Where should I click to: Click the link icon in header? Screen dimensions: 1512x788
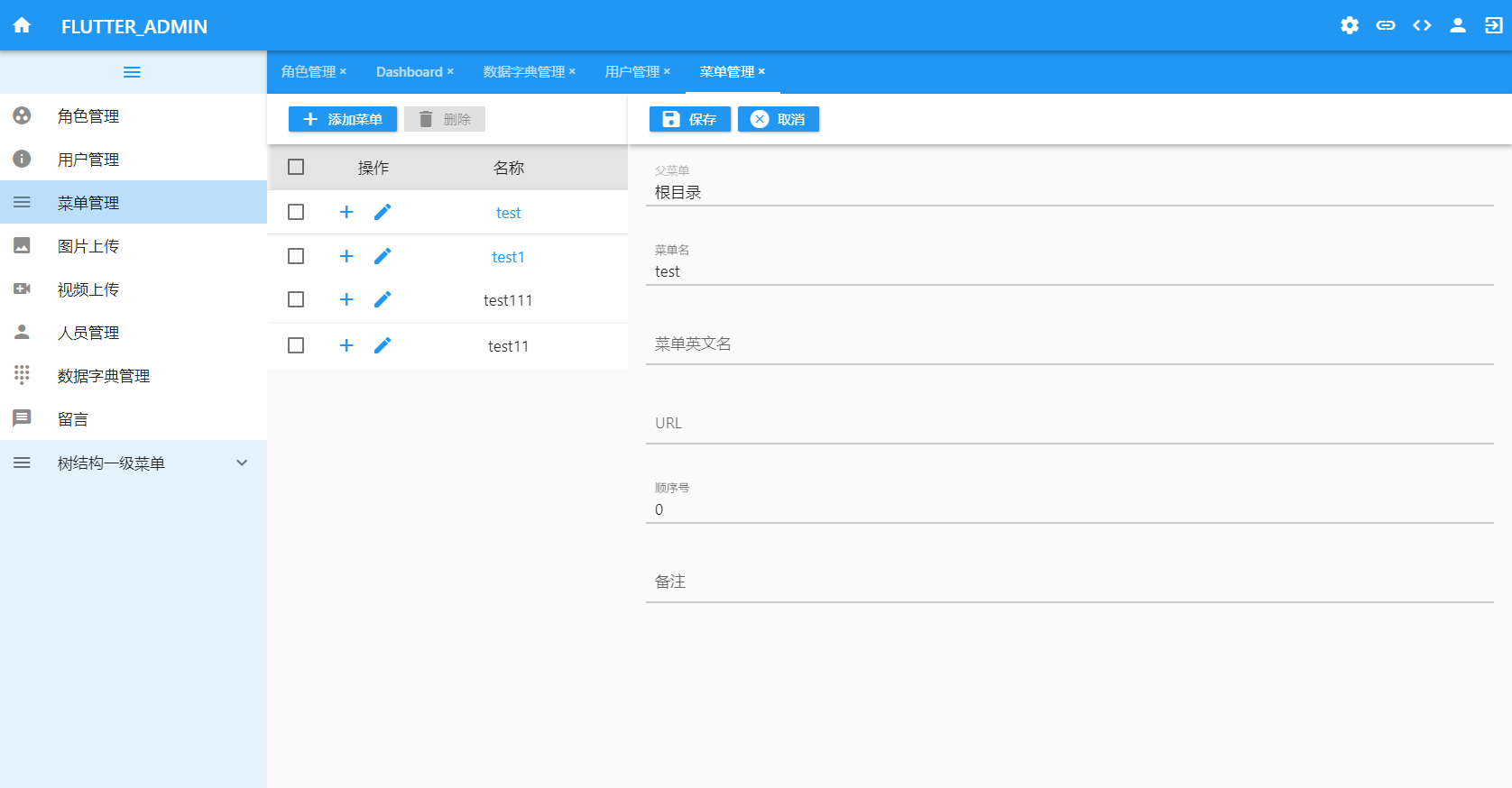(1385, 25)
